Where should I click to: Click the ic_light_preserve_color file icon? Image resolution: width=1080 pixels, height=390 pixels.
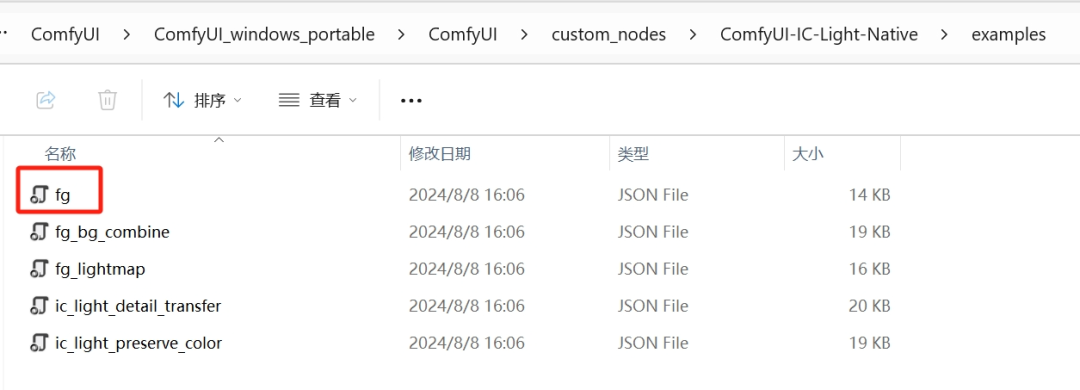click(x=39, y=342)
